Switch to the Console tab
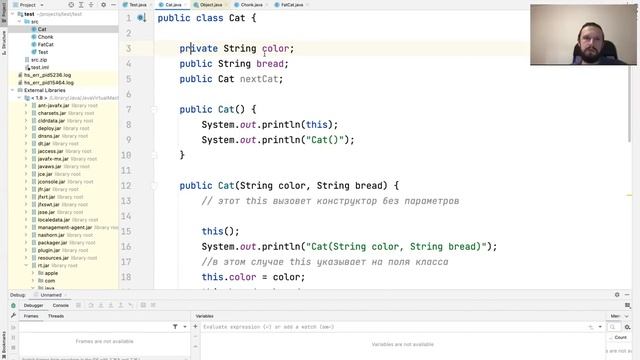 click(60, 305)
